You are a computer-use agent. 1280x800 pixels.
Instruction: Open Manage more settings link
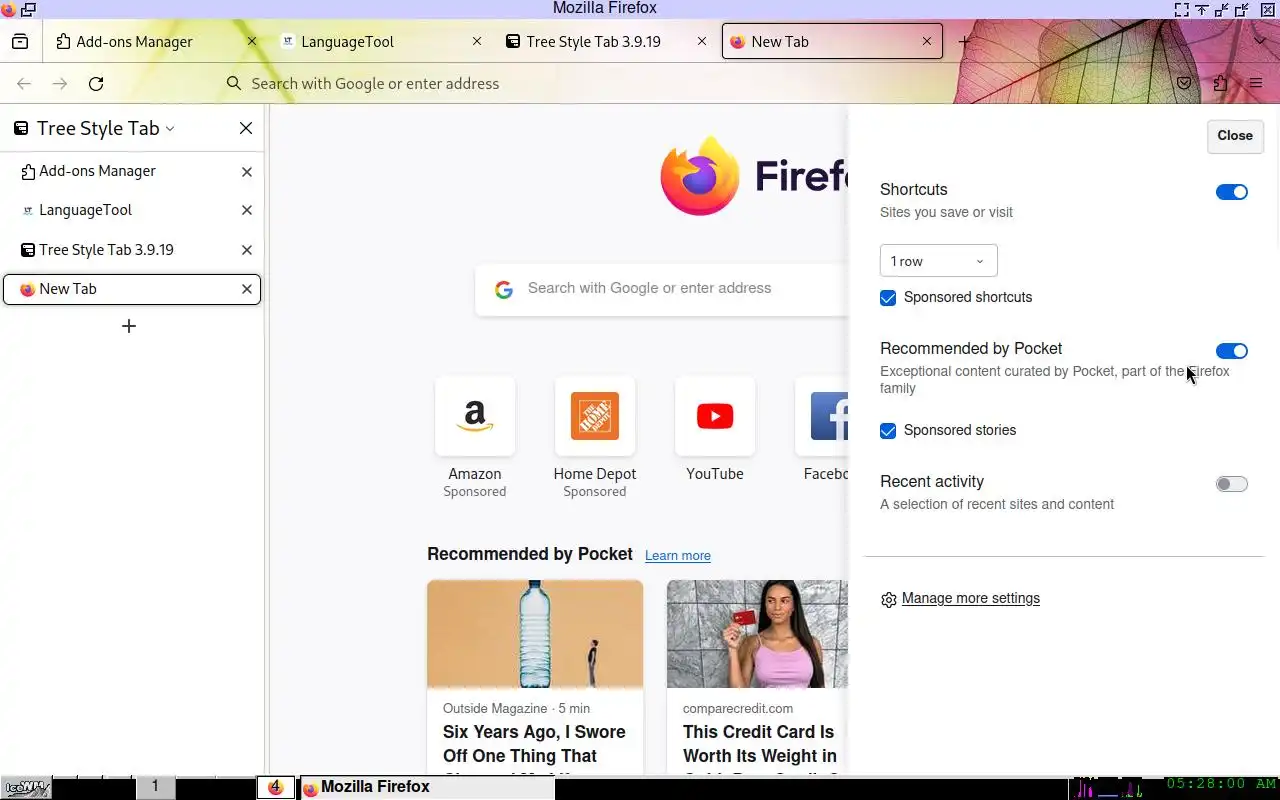pyautogui.click(x=971, y=598)
